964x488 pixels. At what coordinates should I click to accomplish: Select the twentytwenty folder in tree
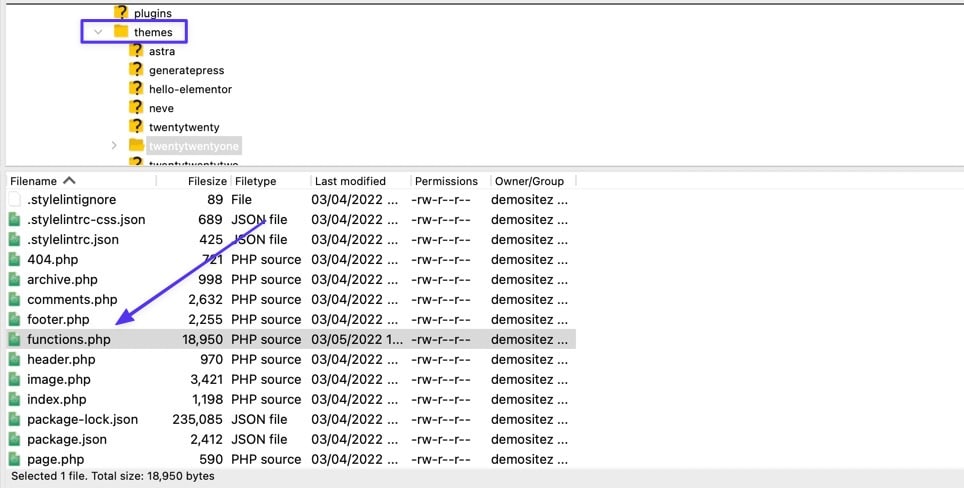pyautogui.click(x=183, y=127)
